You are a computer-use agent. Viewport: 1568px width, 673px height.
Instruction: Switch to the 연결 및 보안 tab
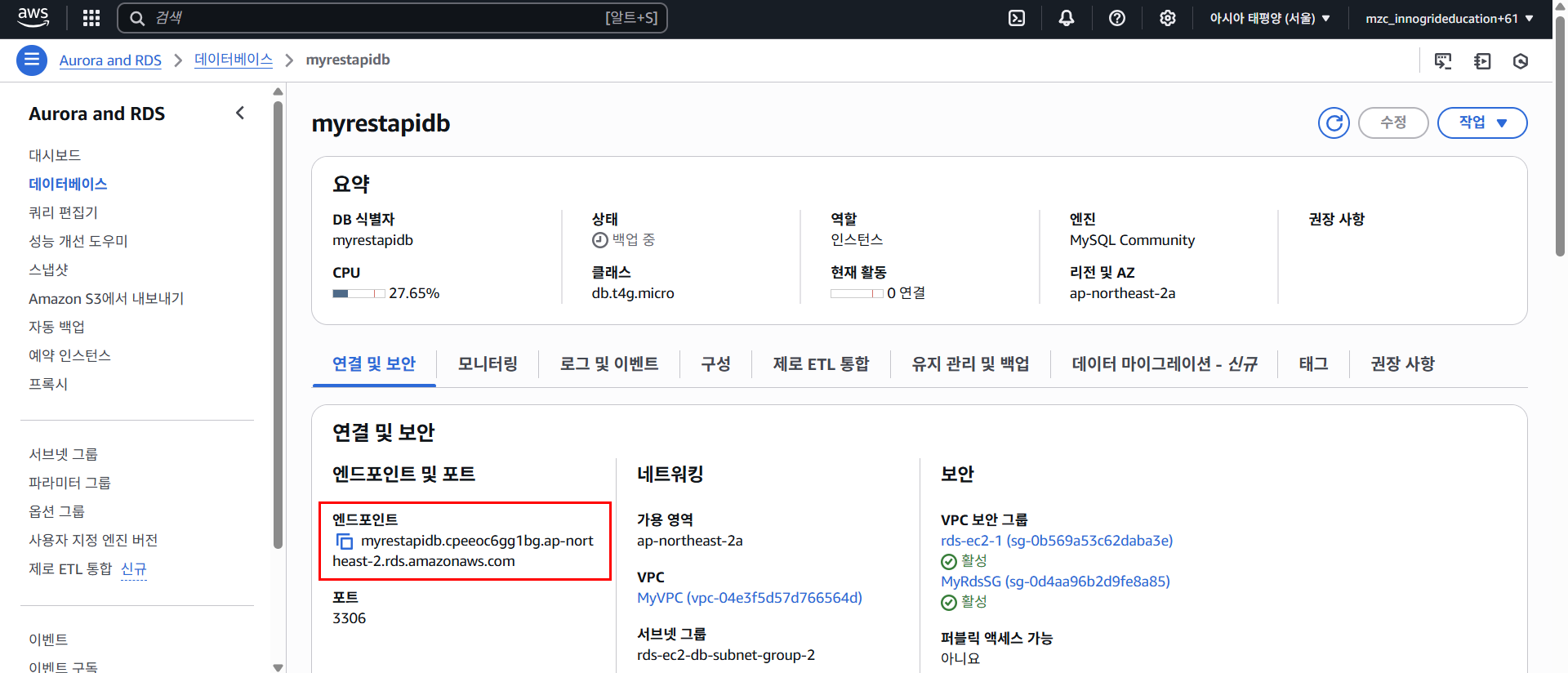[x=374, y=364]
